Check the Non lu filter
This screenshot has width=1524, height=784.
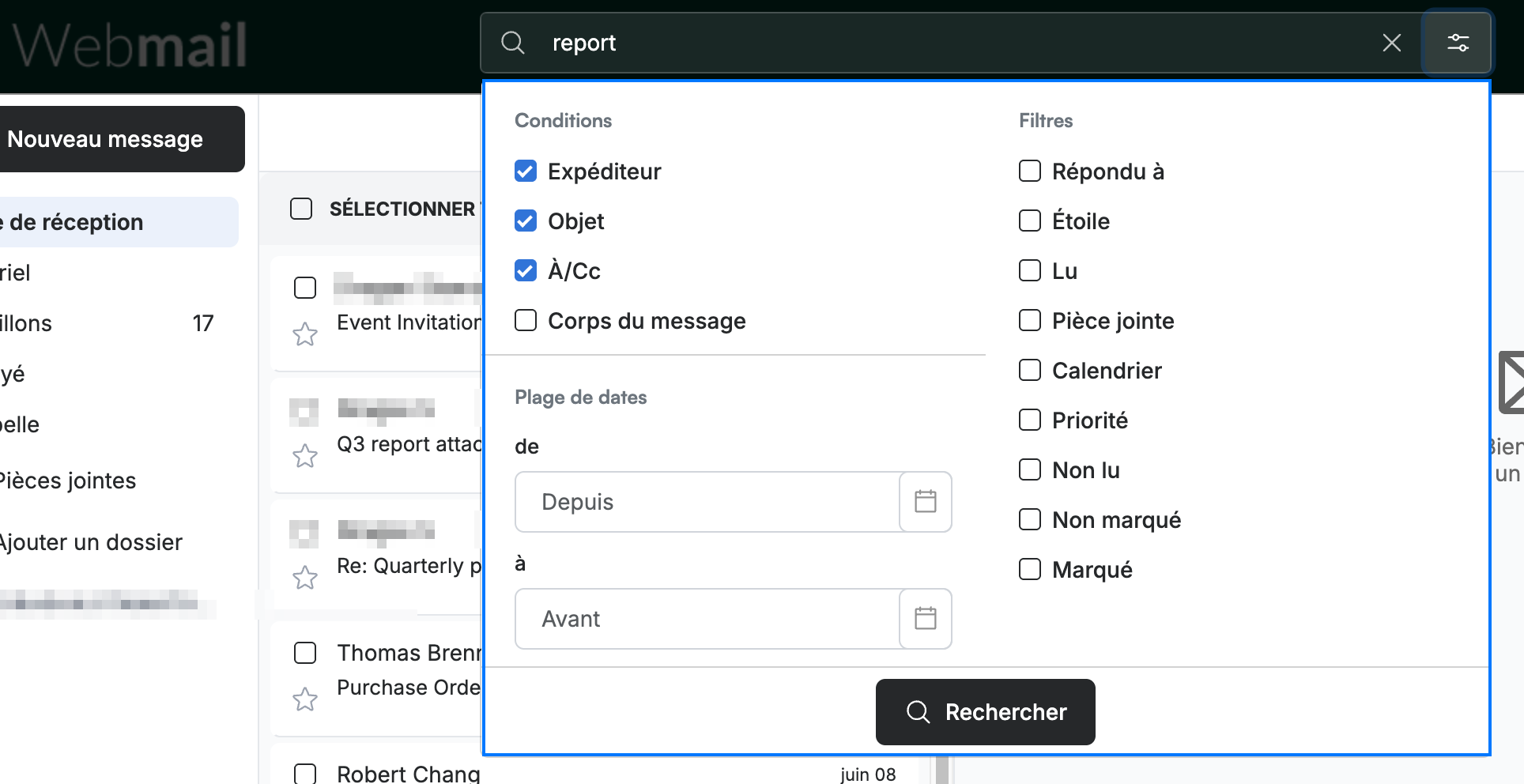(1030, 469)
